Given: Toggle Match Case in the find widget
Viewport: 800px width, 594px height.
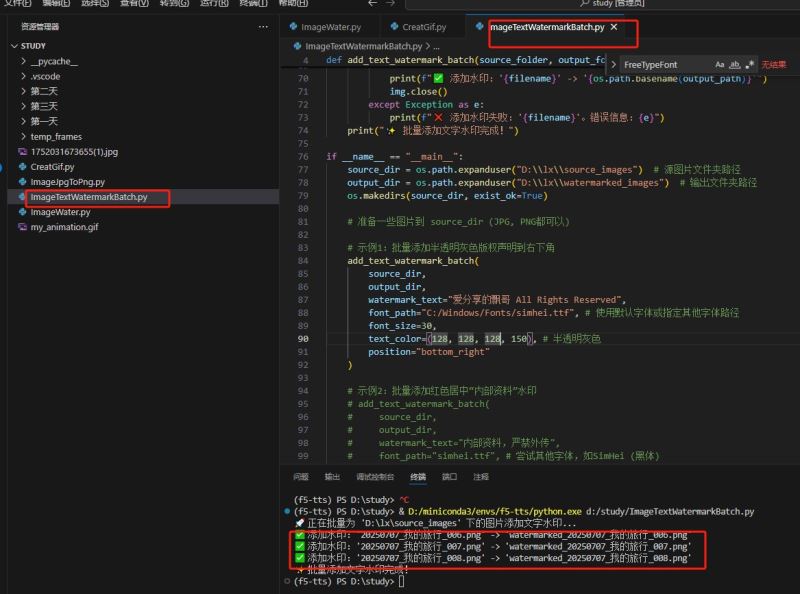Looking at the screenshot, I should (x=719, y=64).
